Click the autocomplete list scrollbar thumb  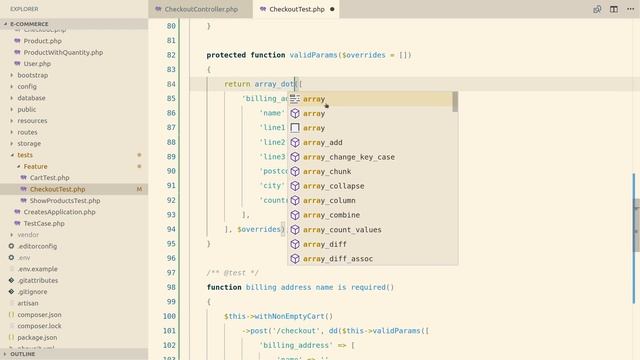point(455,102)
